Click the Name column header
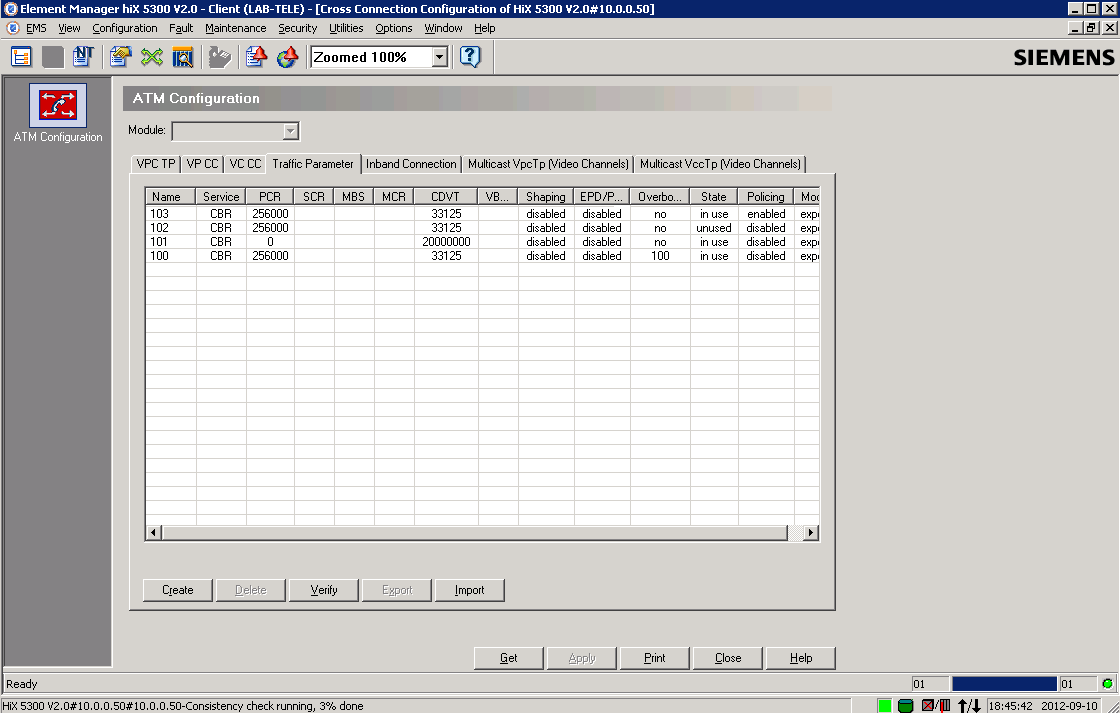1120x713 pixels. (x=171, y=196)
